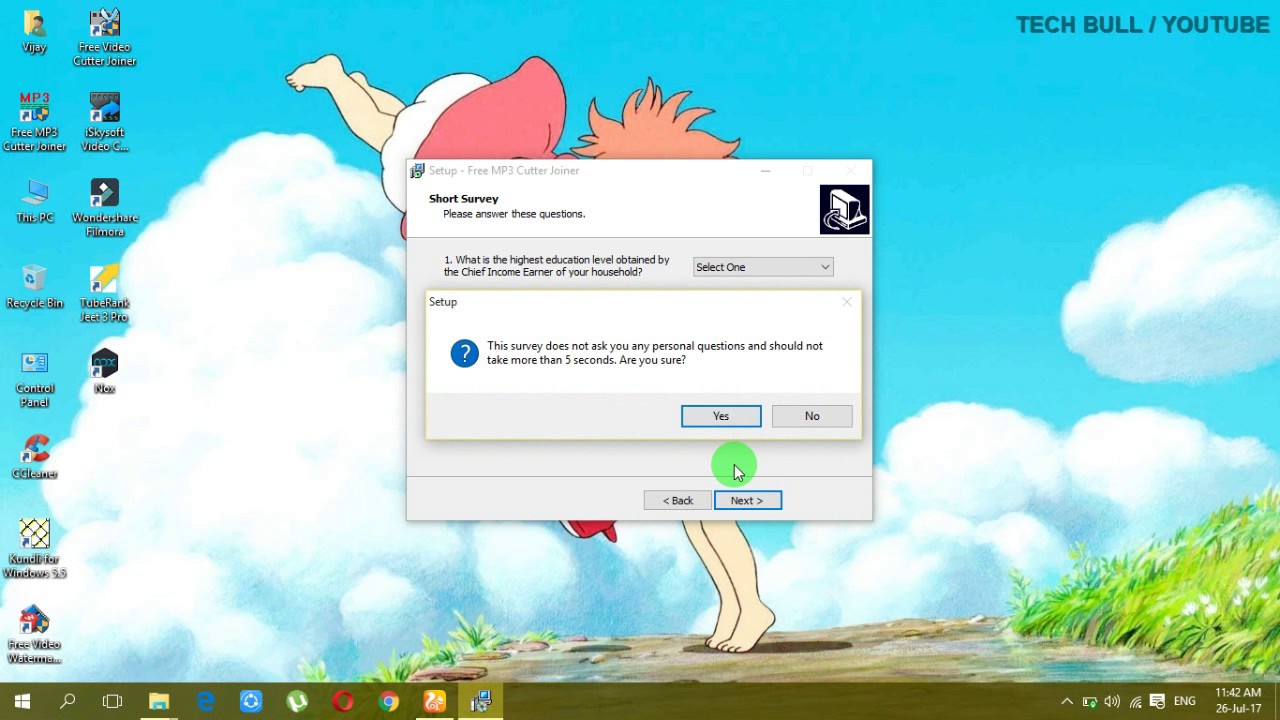
Task: Launch TubeRank Jeet 3 Pro shortcut
Action: click(104, 293)
